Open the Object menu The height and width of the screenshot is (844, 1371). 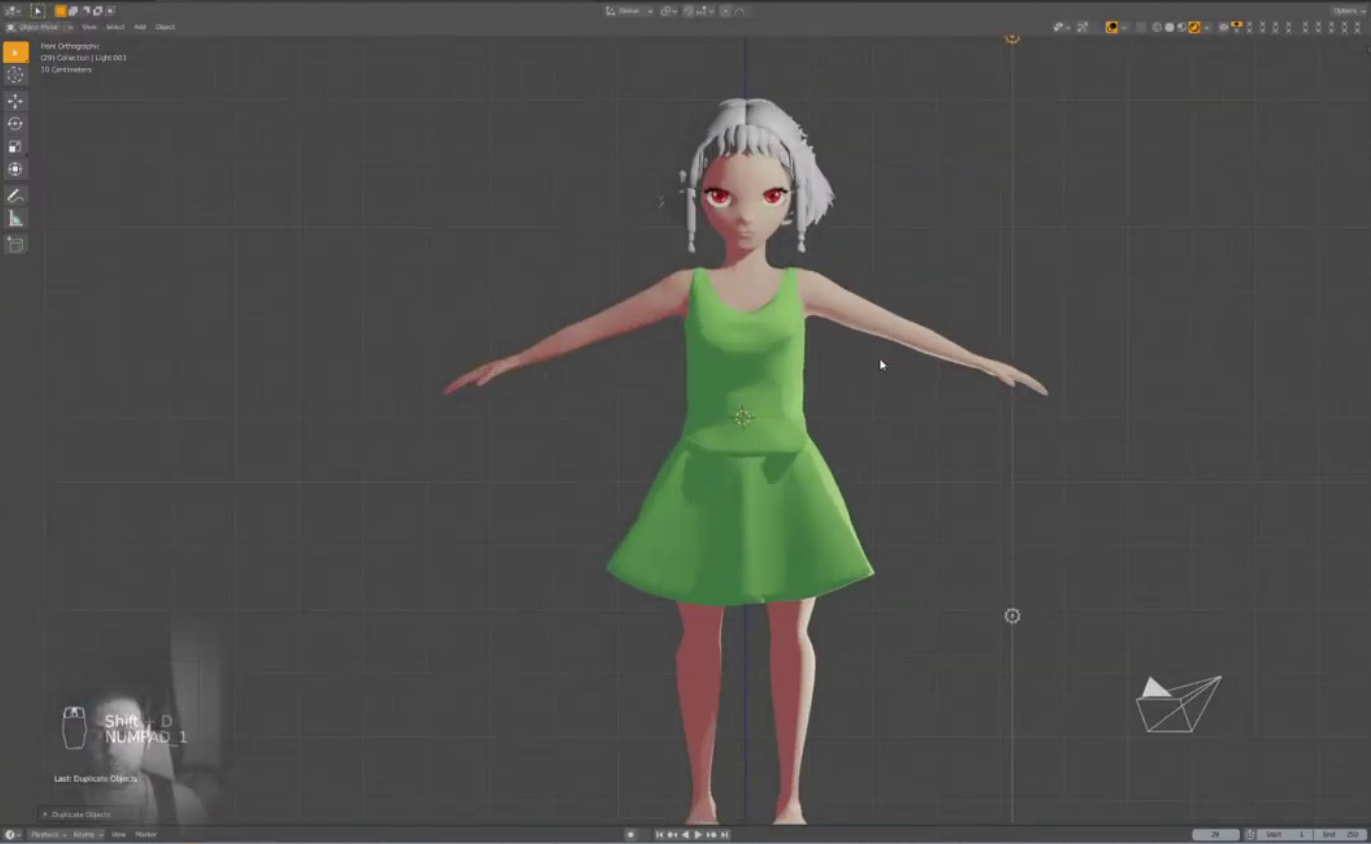pos(165,27)
